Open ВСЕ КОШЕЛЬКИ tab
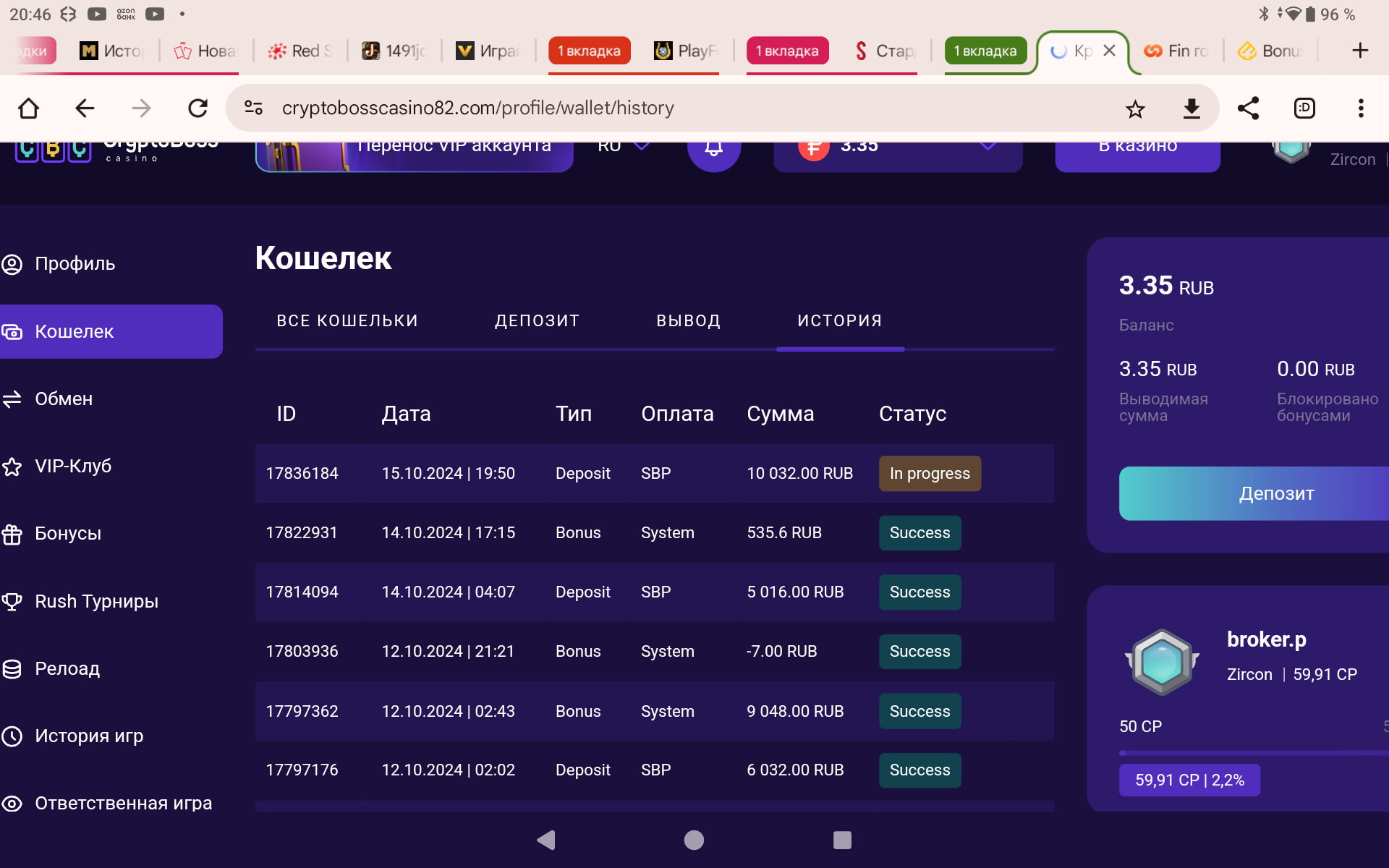The height and width of the screenshot is (868, 1389). click(x=347, y=320)
